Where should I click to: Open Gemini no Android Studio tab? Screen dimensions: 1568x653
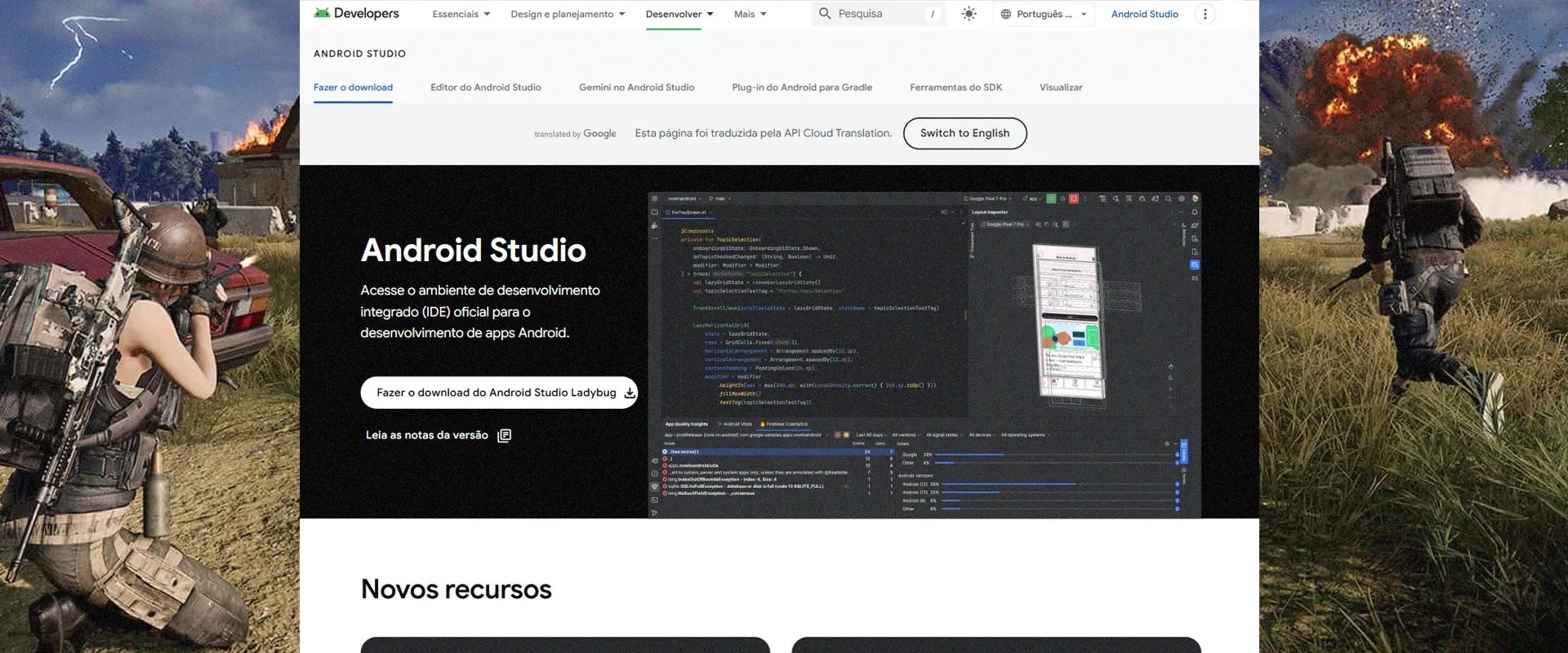[636, 87]
